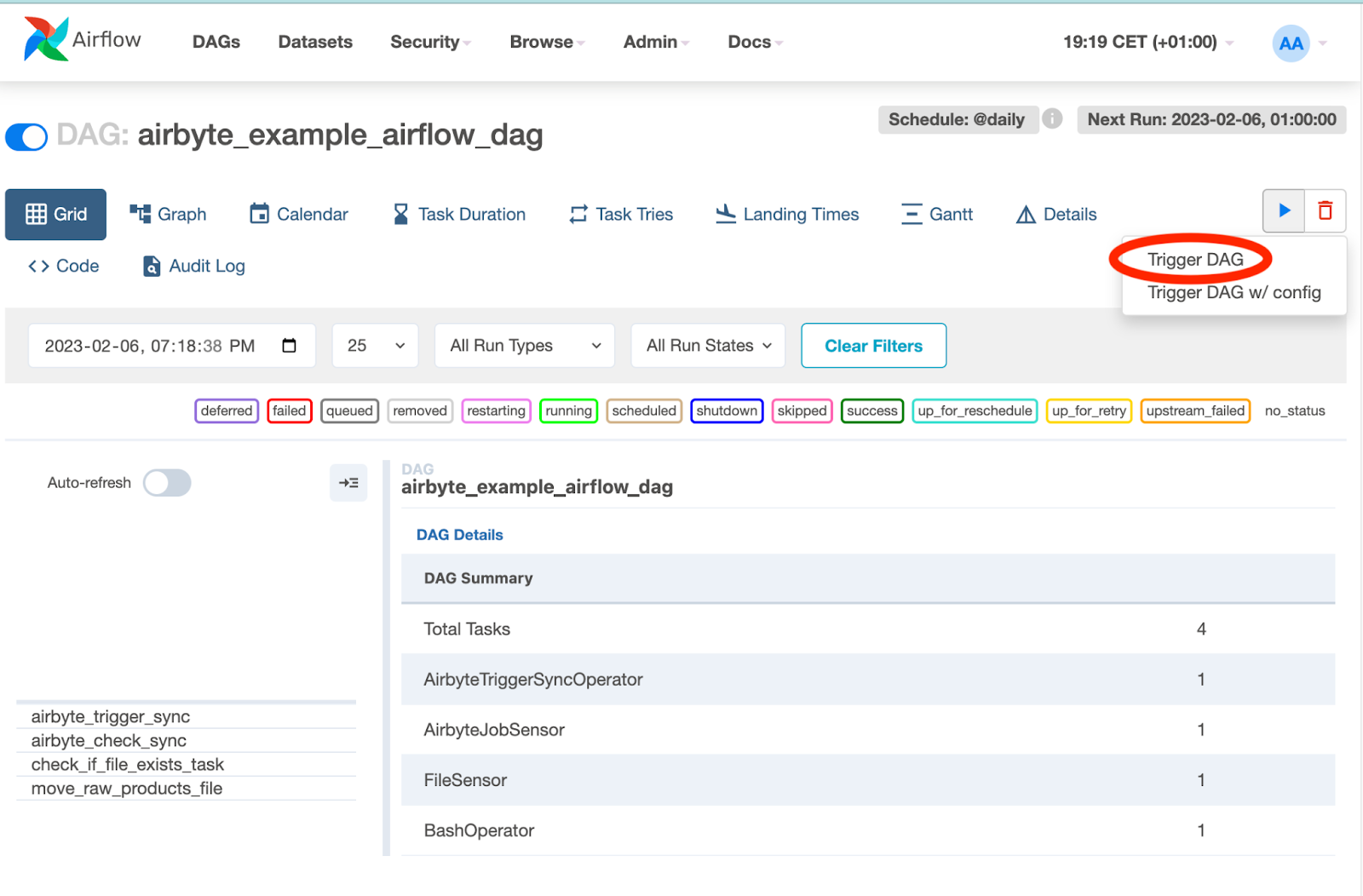1363x896 pixels.
Task: Open the DAG Details link
Action: [x=459, y=534]
